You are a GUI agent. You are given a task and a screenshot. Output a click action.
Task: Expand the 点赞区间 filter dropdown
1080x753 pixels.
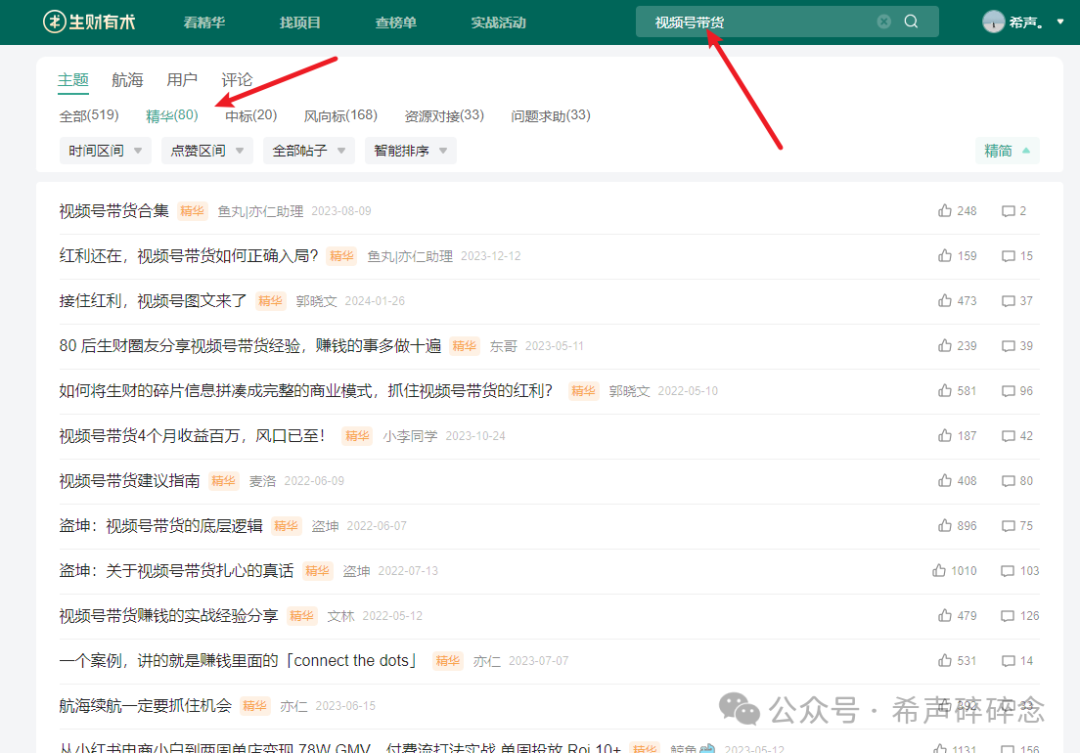tap(206, 149)
